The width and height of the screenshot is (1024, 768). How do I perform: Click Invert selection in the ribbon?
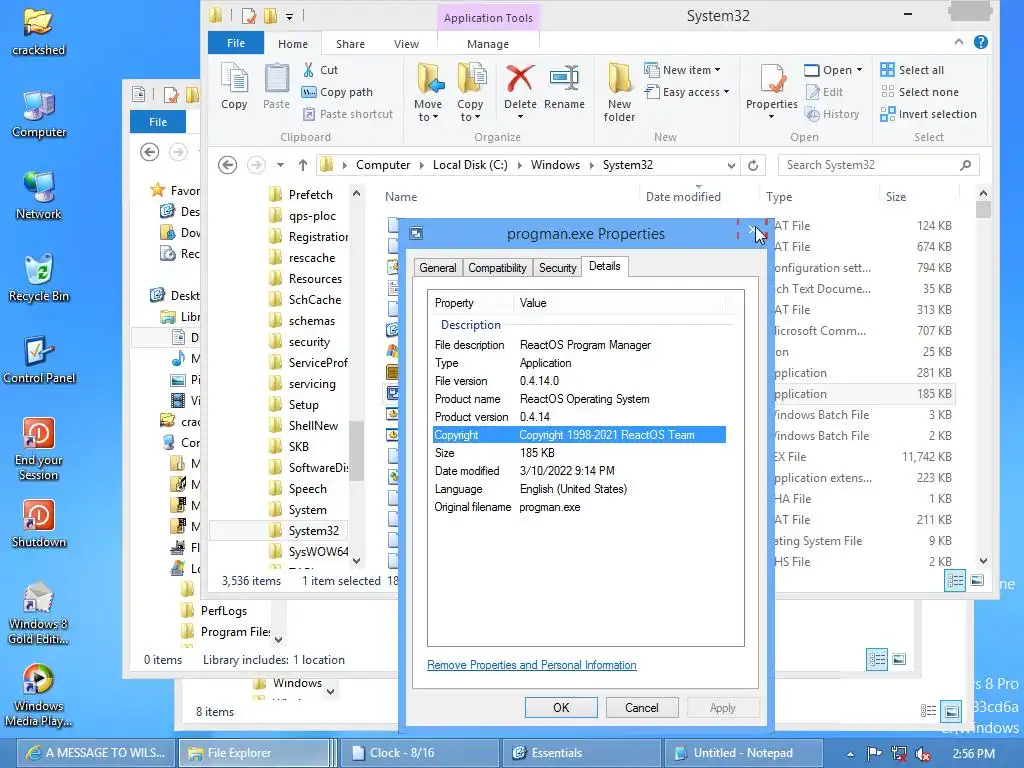tap(928, 114)
